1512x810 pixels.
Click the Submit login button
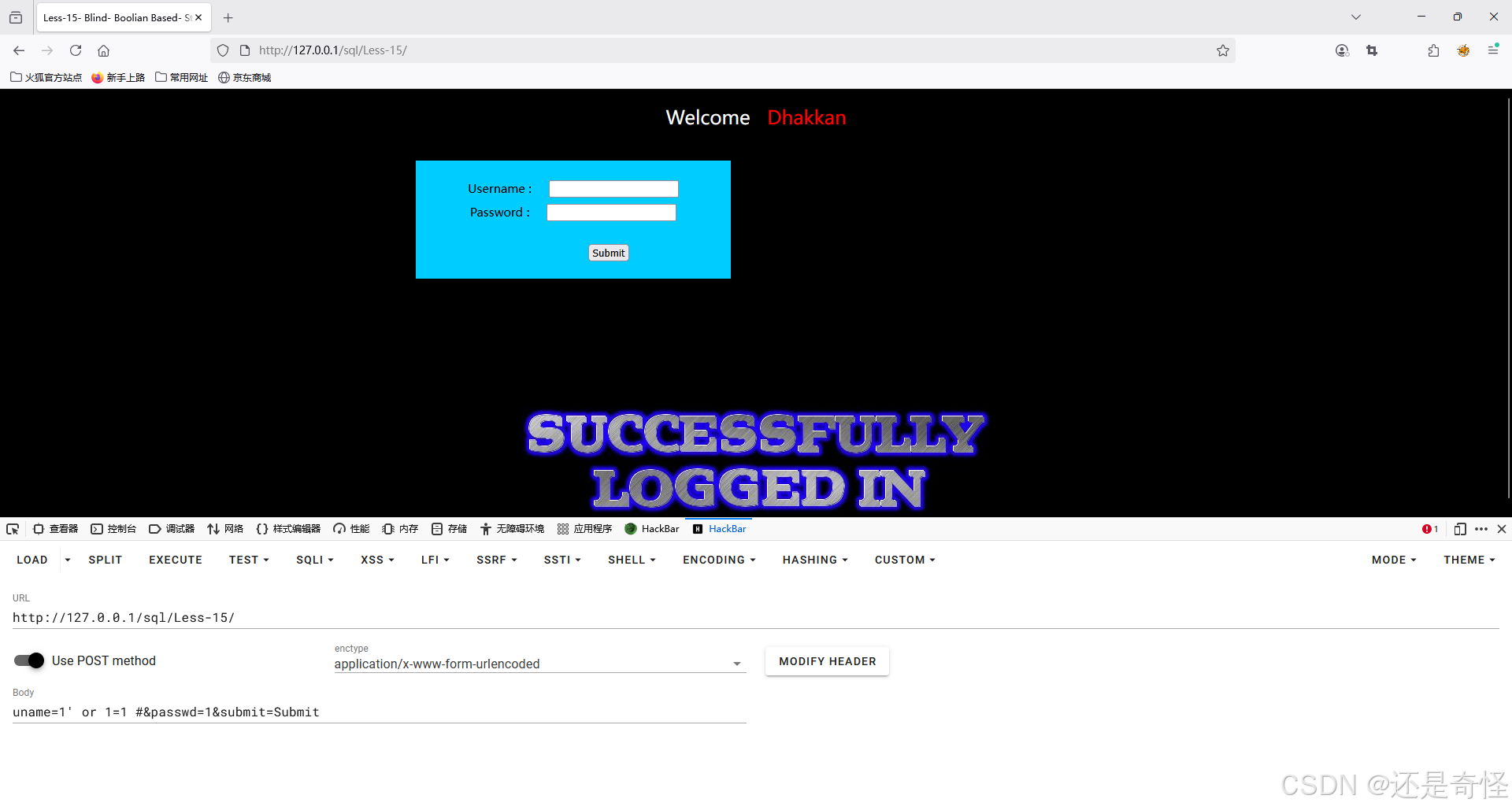(609, 253)
